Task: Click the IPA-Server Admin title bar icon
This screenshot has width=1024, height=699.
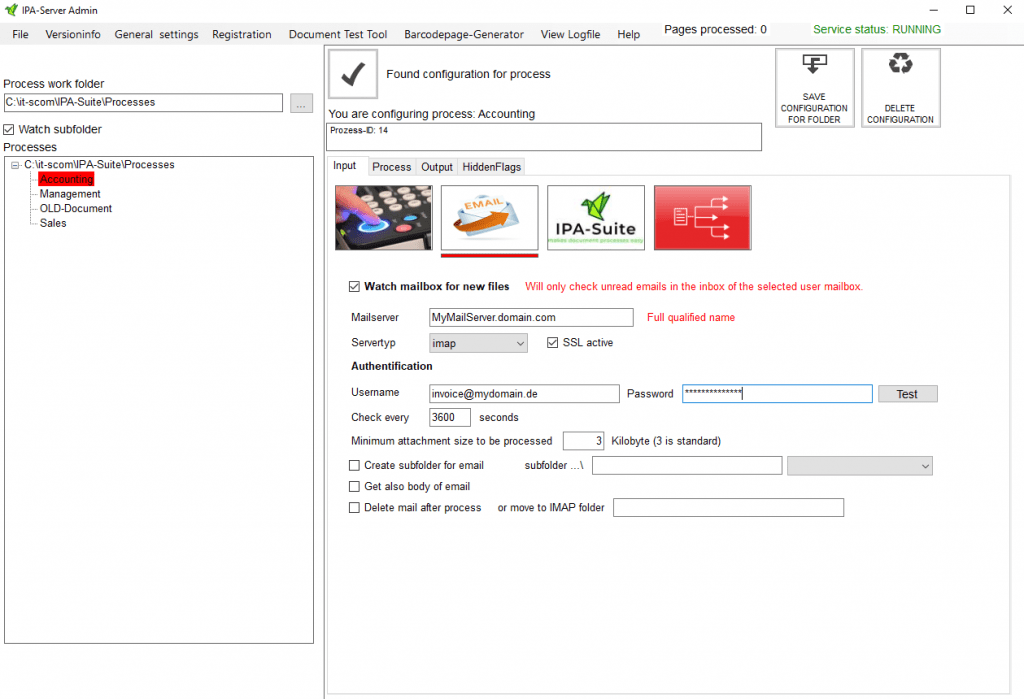Action: coord(11,10)
